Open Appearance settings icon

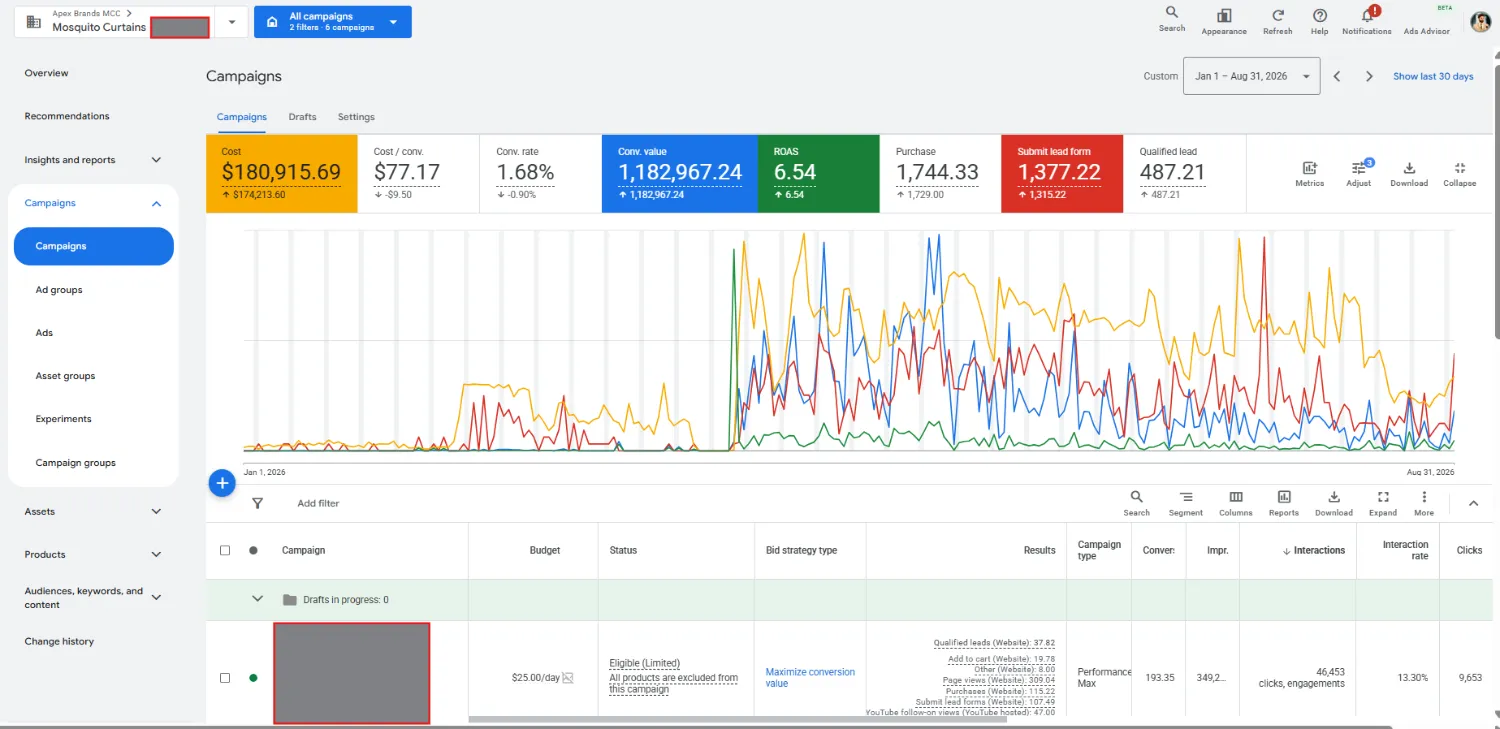1224,21
